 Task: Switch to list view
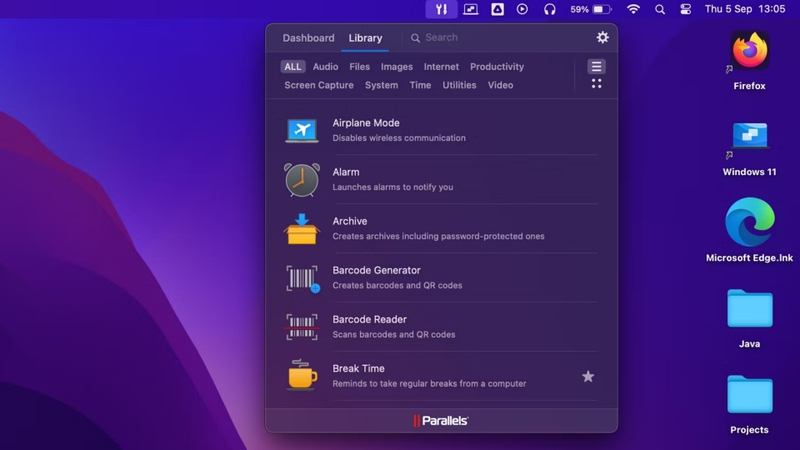click(x=596, y=66)
